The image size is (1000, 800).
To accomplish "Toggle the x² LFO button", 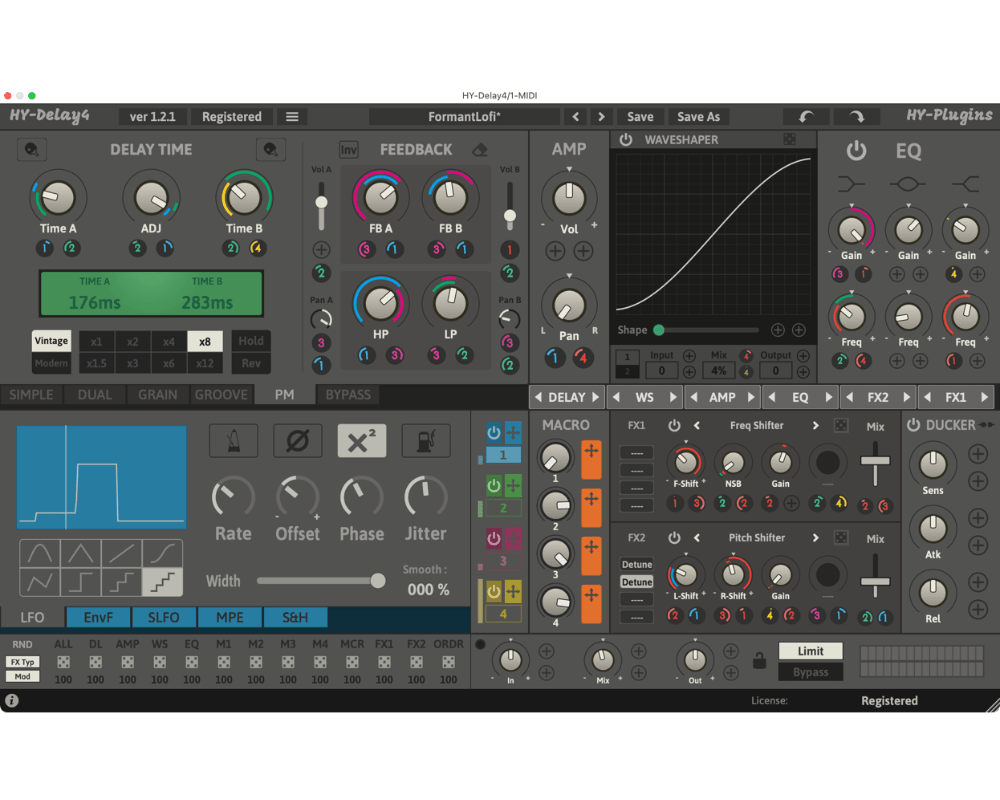I will tap(362, 441).
